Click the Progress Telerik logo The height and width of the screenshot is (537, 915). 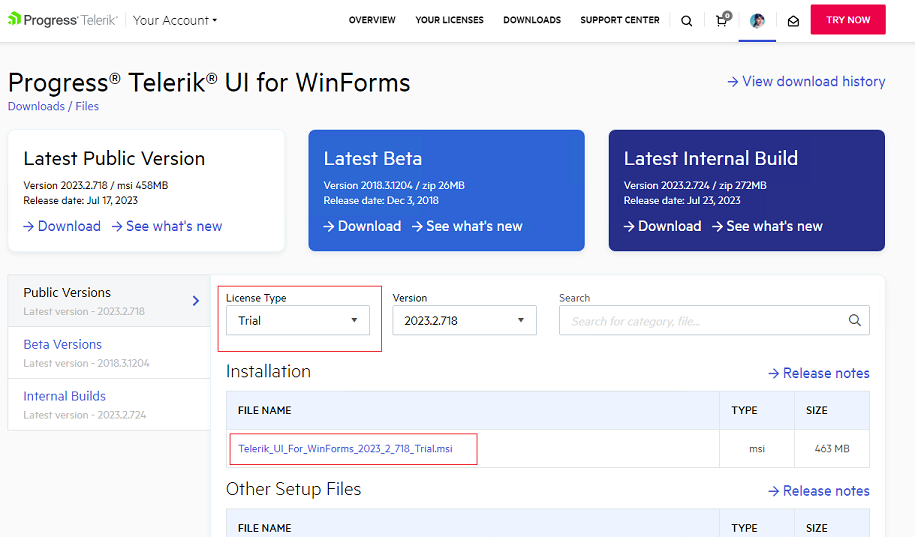point(62,20)
